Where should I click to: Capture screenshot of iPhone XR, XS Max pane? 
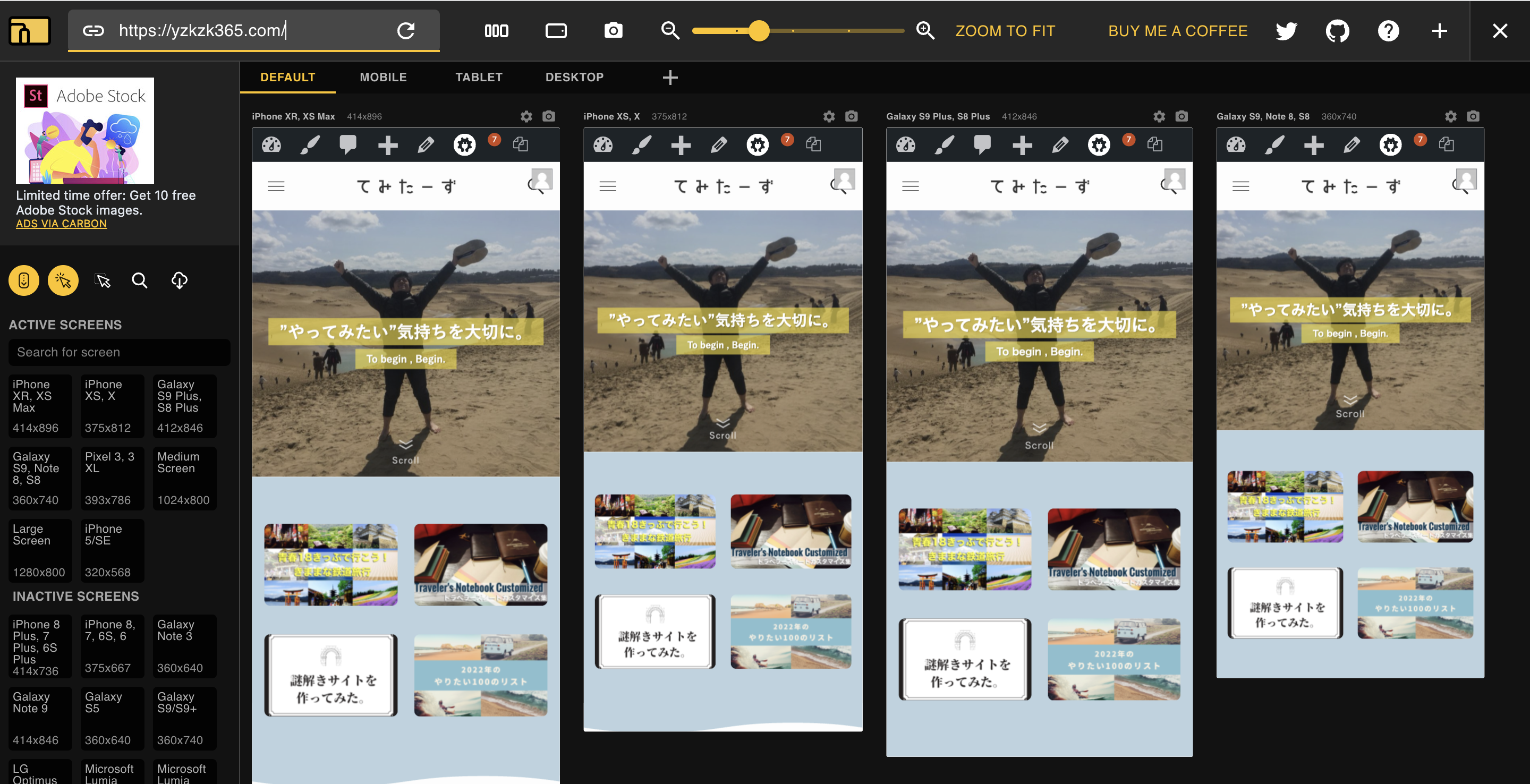point(549,116)
